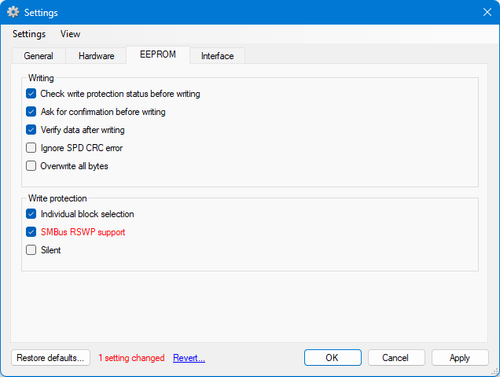Select the EEPROM tab
This screenshot has height=377, width=500.
[158, 55]
